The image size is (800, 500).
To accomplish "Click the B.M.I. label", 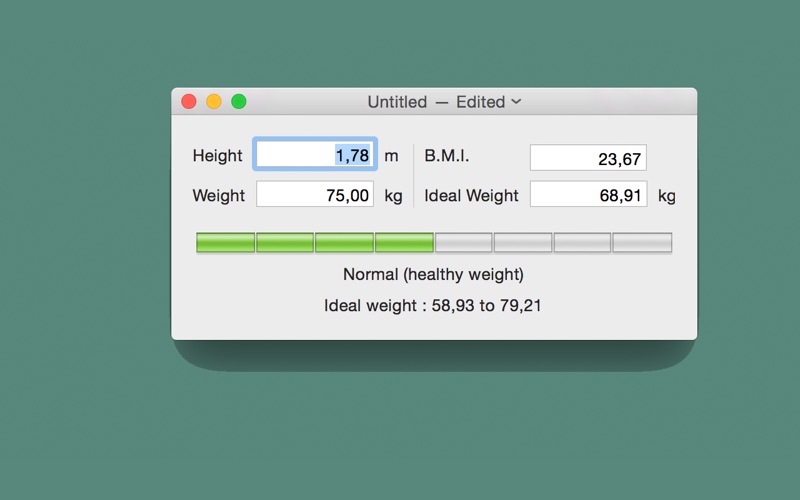I will 446,156.
